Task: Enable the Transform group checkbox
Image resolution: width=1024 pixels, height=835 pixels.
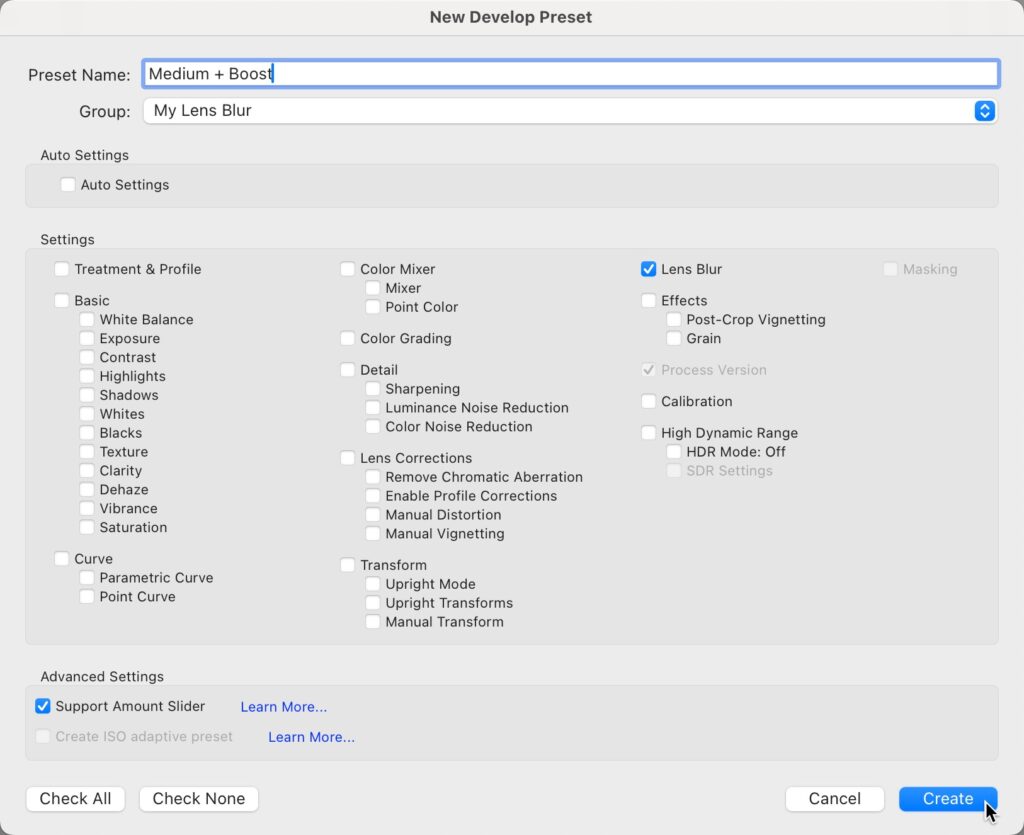Action: 347,565
